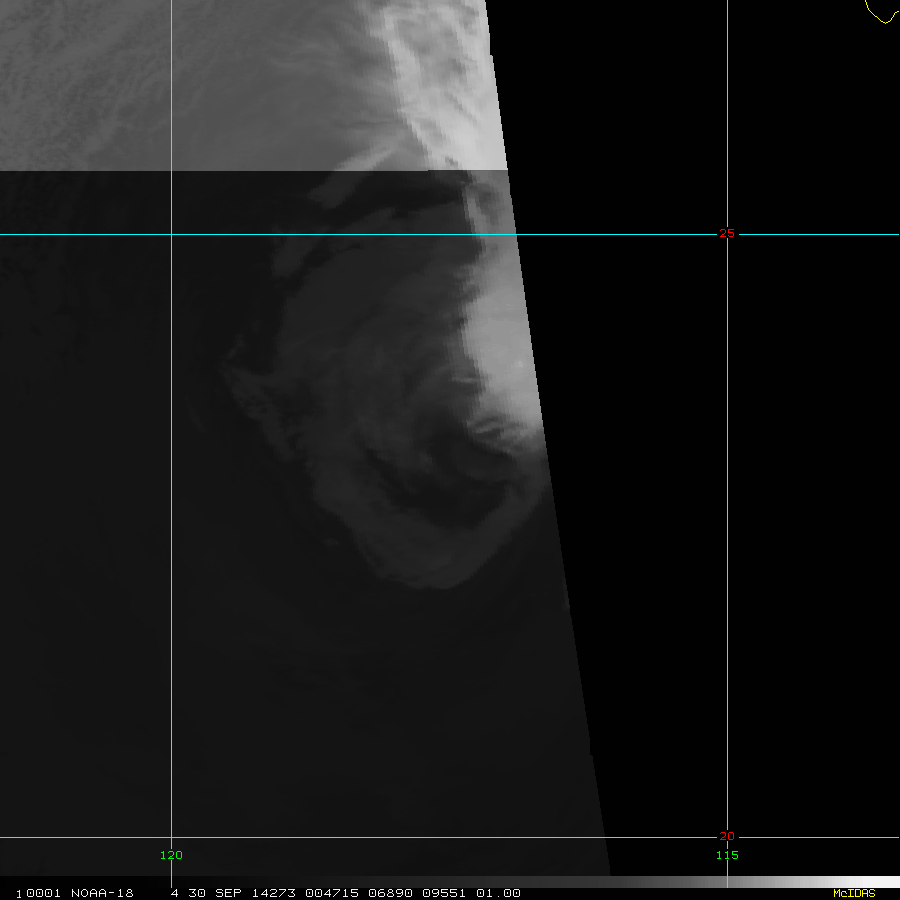This screenshot has height=900, width=900.
Task: Click the red latitude label 20
Action: point(727,836)
